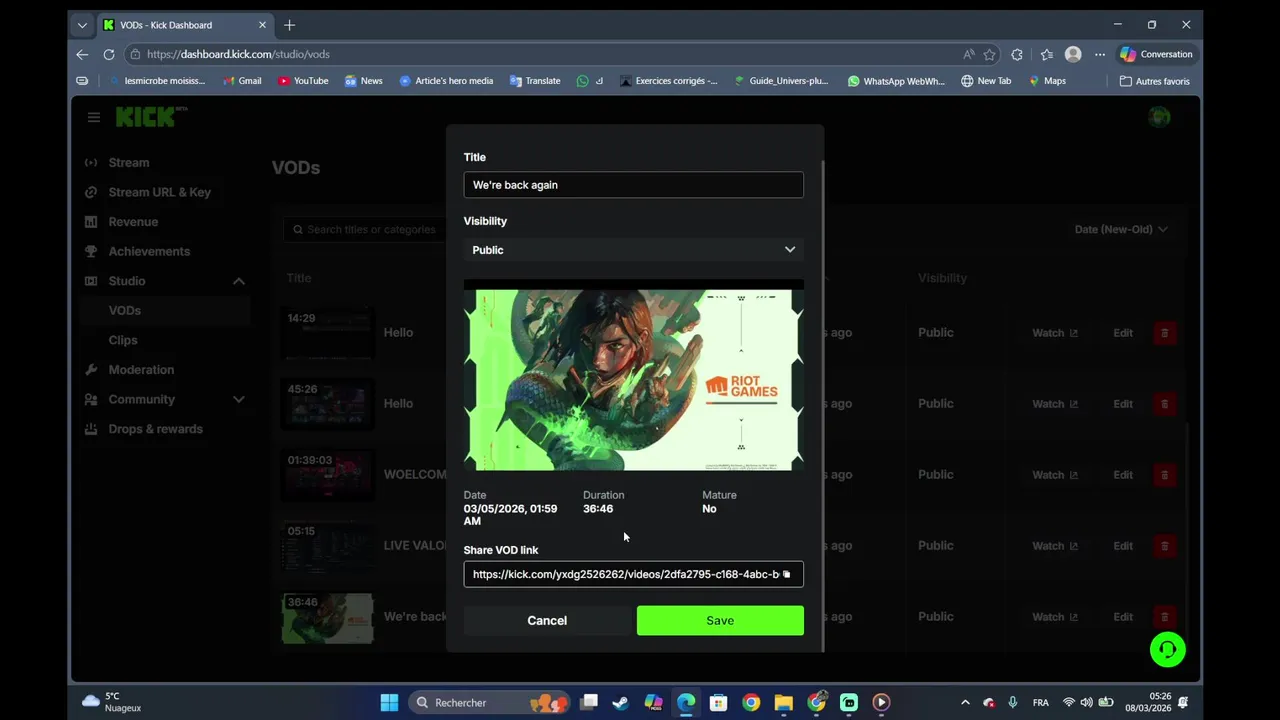This screenshot has width=1280, height=720.
Task: Open the Gmail bookmark
Action: click(x=242, y=81)
